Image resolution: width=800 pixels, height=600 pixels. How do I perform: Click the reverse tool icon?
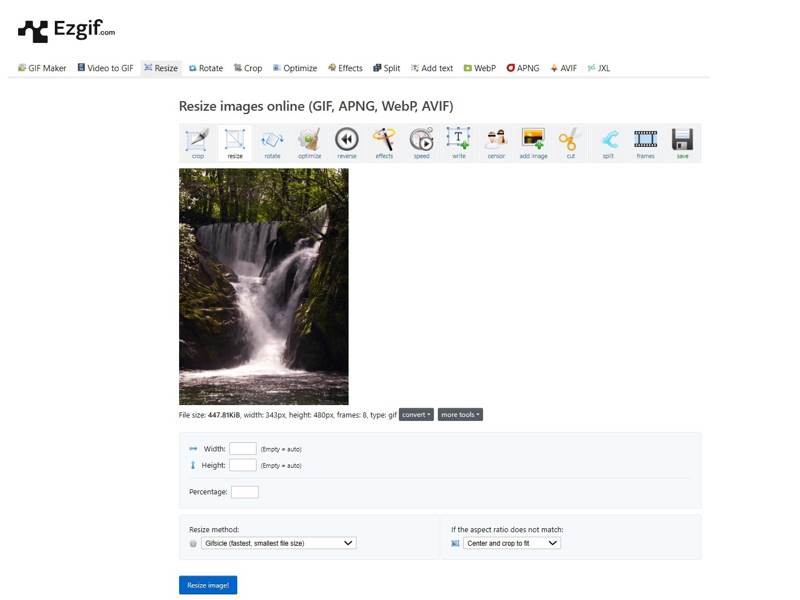pos(347,142)
